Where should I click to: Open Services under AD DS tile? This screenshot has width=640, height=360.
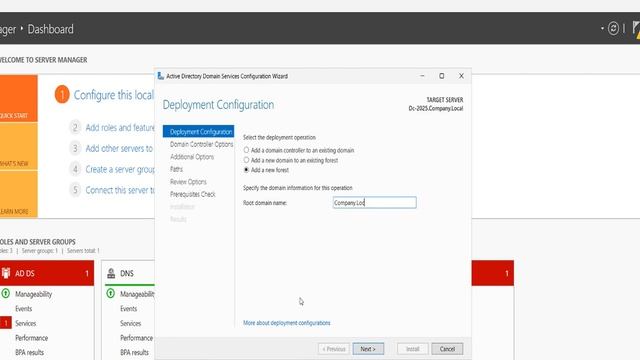(26, 323)
